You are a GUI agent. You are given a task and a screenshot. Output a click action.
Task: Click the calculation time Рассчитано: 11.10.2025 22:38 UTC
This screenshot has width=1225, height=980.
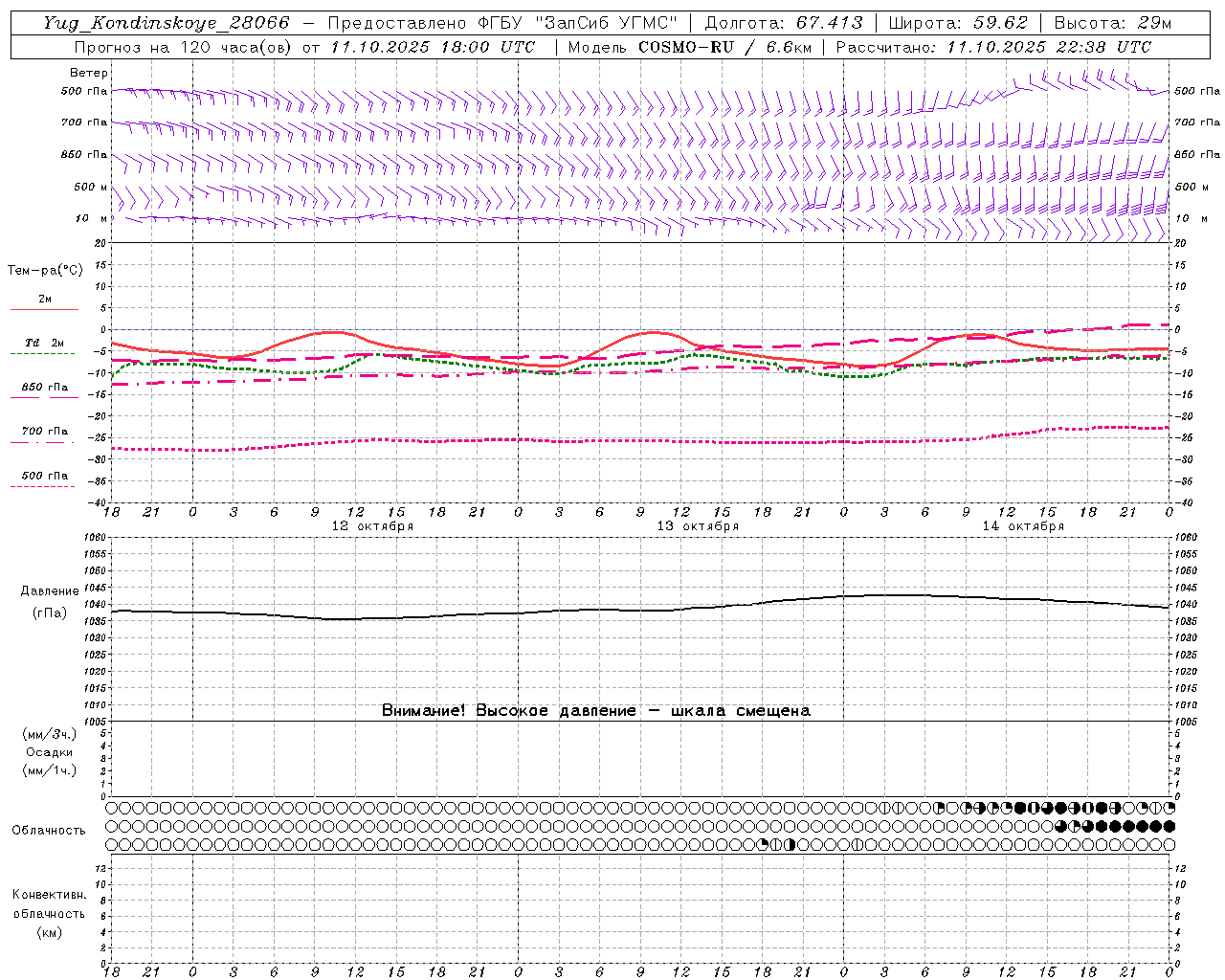pos(993,47)
